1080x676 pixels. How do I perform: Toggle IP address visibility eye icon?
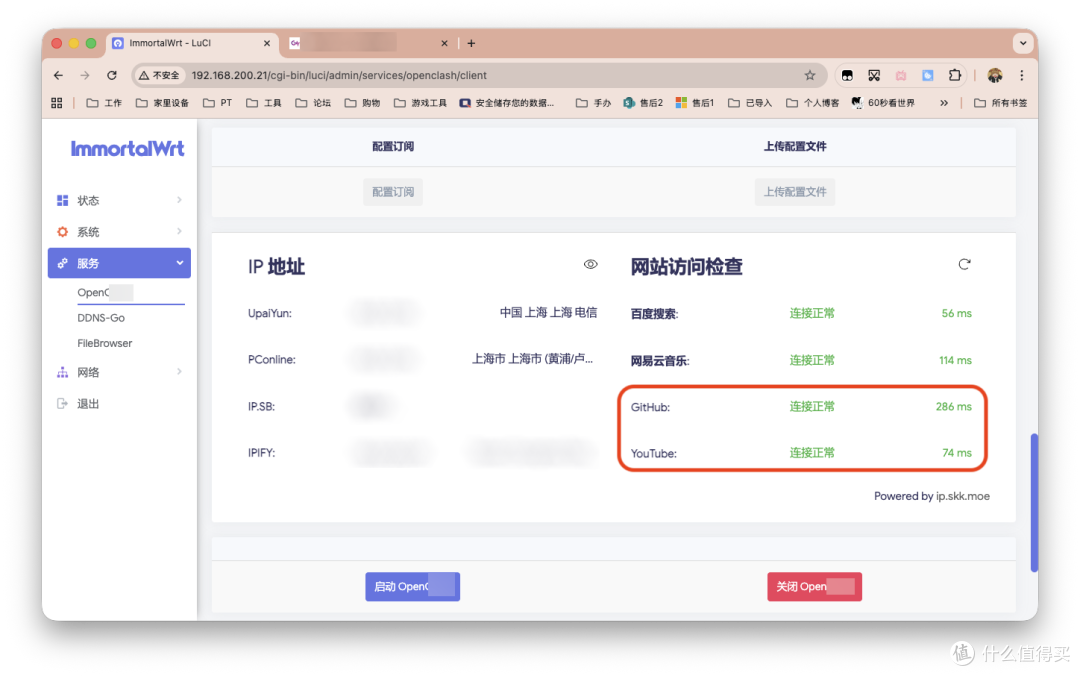[x=590, y=265]
